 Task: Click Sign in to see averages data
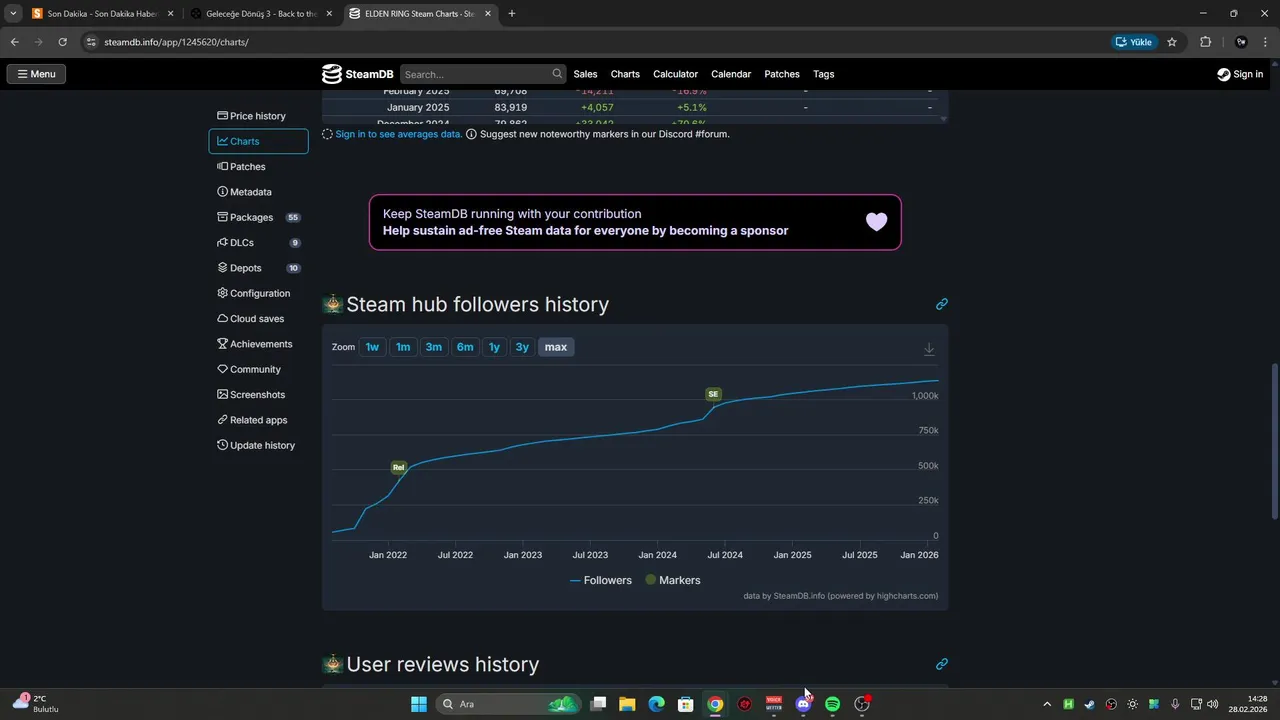[x=398, y=134]
